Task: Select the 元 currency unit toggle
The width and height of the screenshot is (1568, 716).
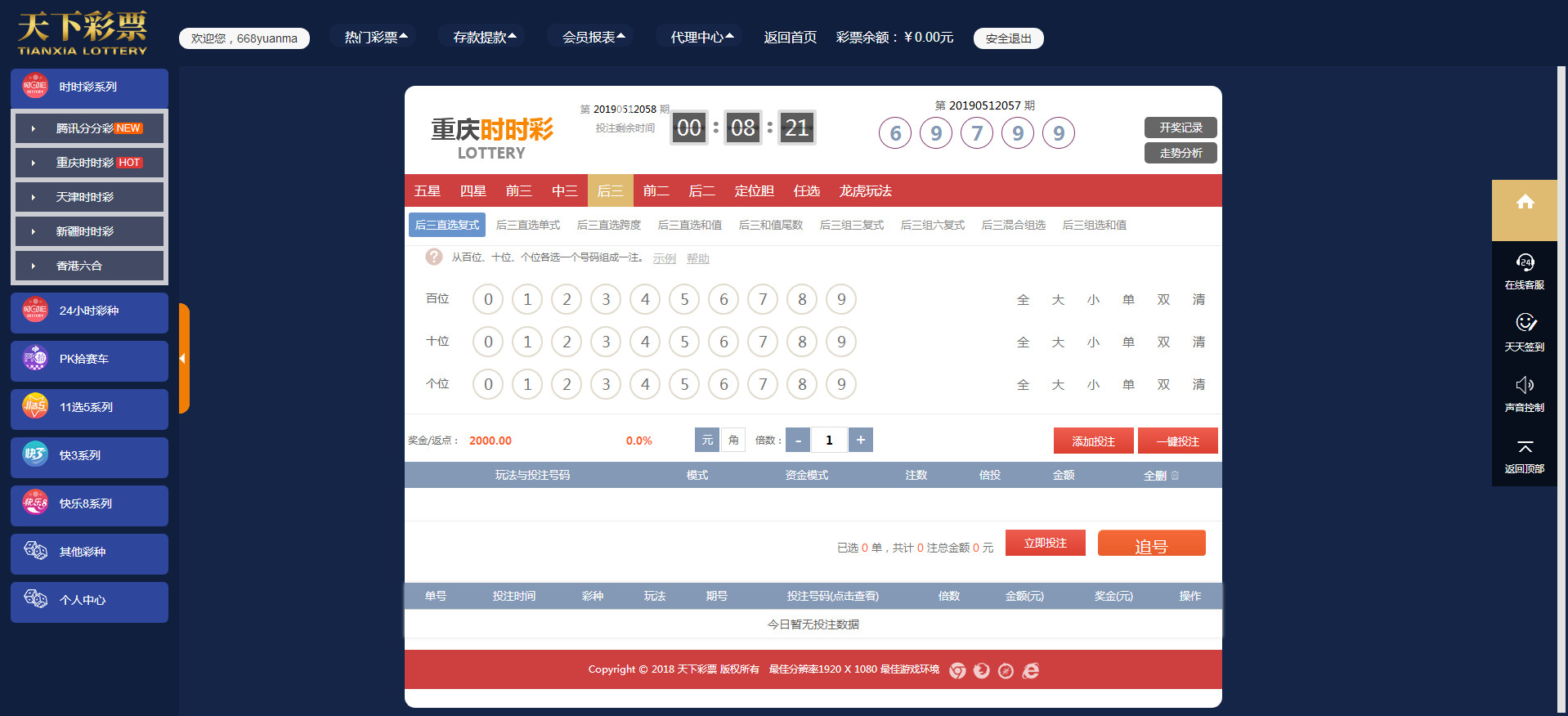Action: (707, 440)
